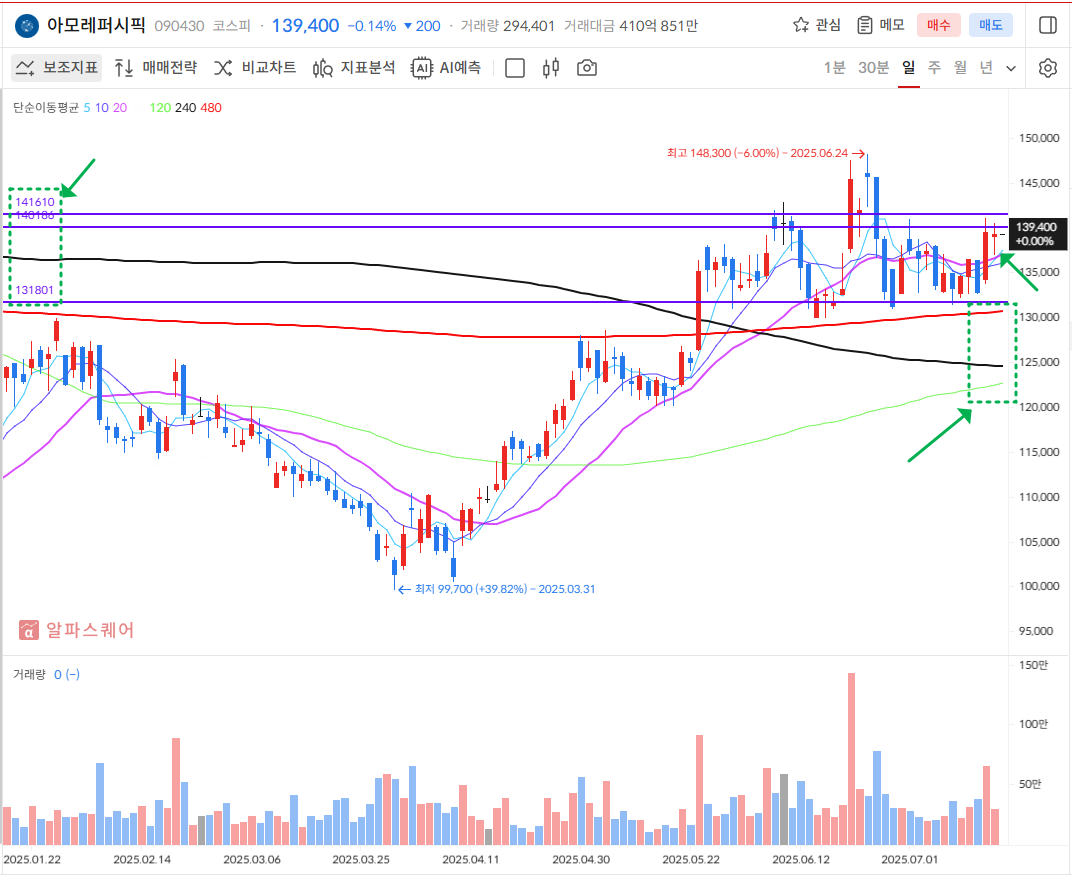The image size is (1072, 875).
Task: Expand the timeframe dropdown chevron
Action: click(x=1011, y=68)
